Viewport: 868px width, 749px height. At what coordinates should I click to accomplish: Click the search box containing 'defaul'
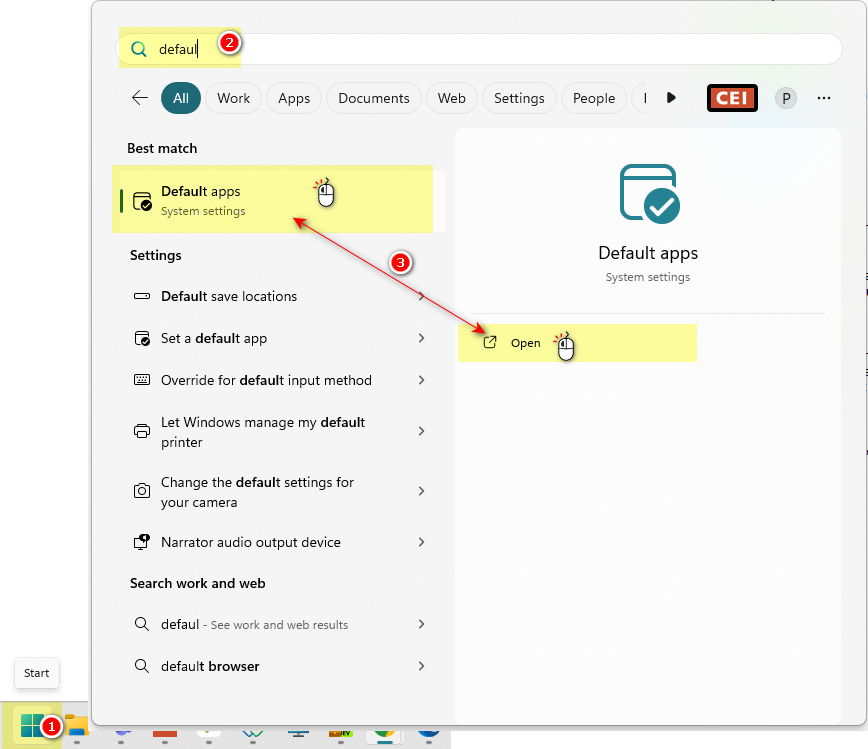pyautogui.click(x=480, y=49)
